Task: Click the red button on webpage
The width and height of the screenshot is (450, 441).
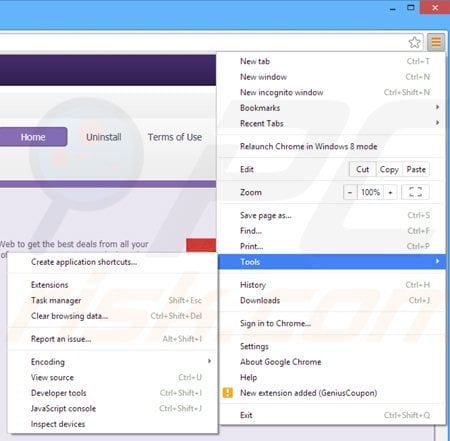Action: [201, 245]
